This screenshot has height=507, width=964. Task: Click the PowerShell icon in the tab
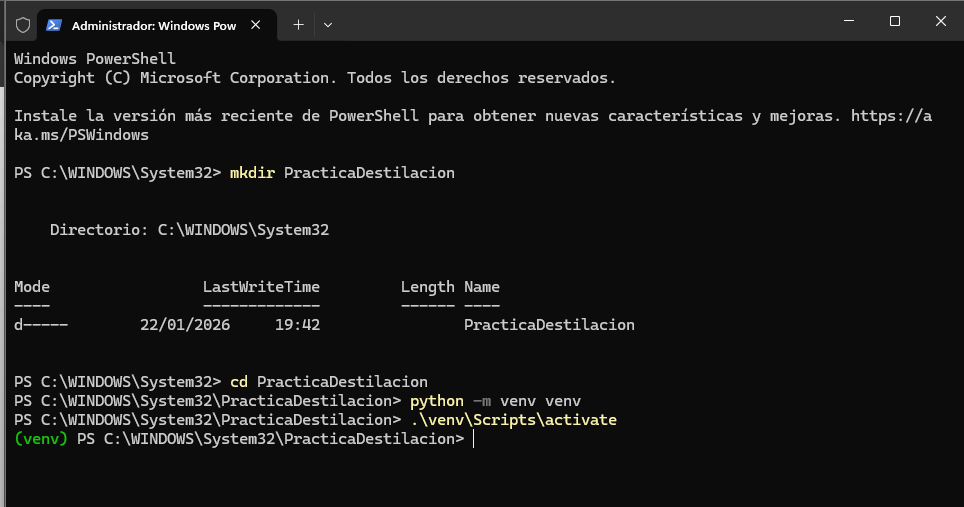click(x=54, y=25)
